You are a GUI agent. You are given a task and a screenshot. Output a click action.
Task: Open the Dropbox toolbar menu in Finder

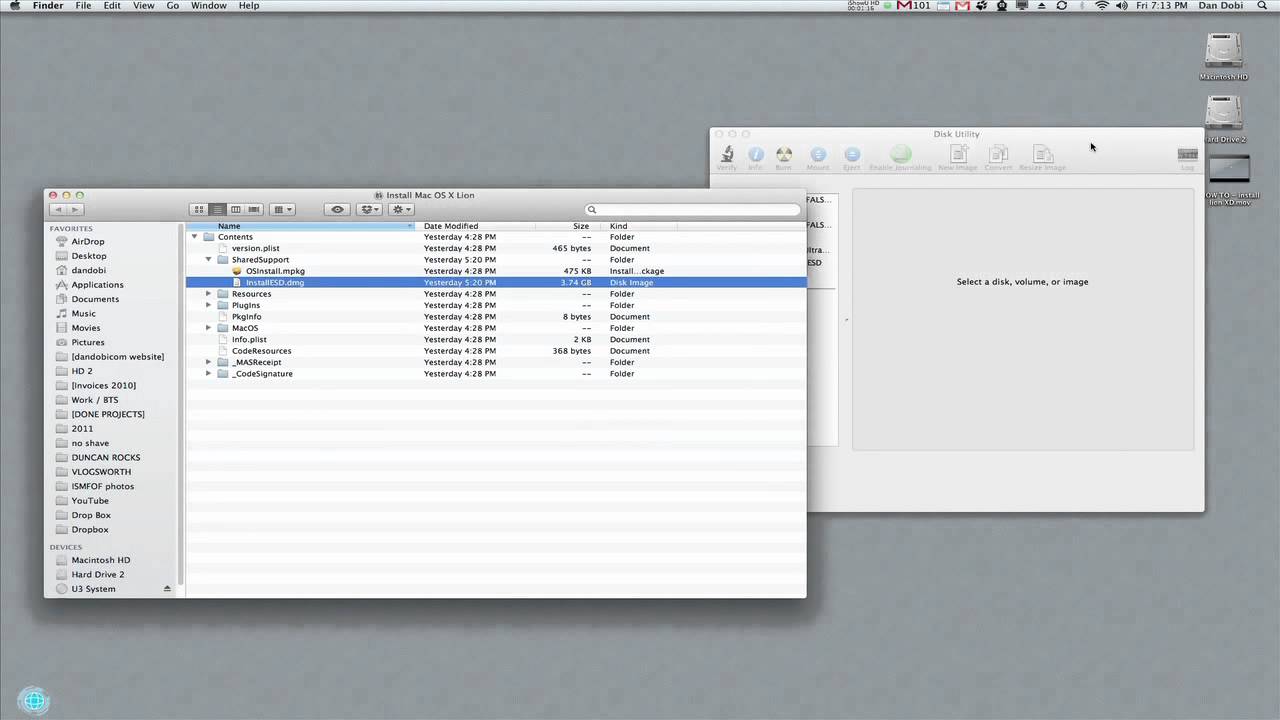click(370, 209)
